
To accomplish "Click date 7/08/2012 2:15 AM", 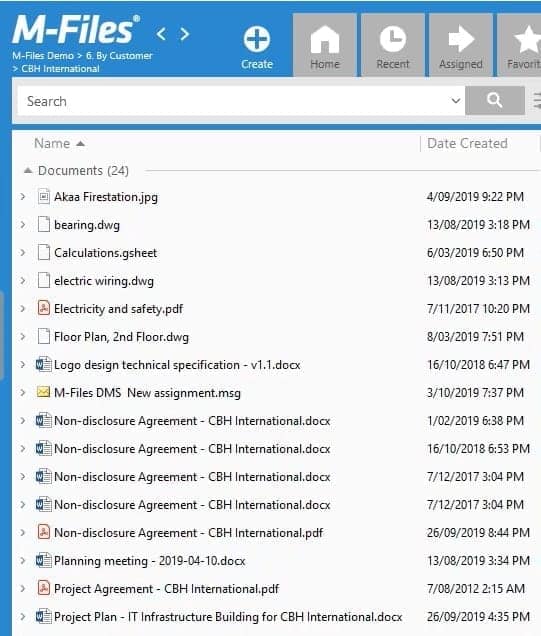I will tap(476, 589).
